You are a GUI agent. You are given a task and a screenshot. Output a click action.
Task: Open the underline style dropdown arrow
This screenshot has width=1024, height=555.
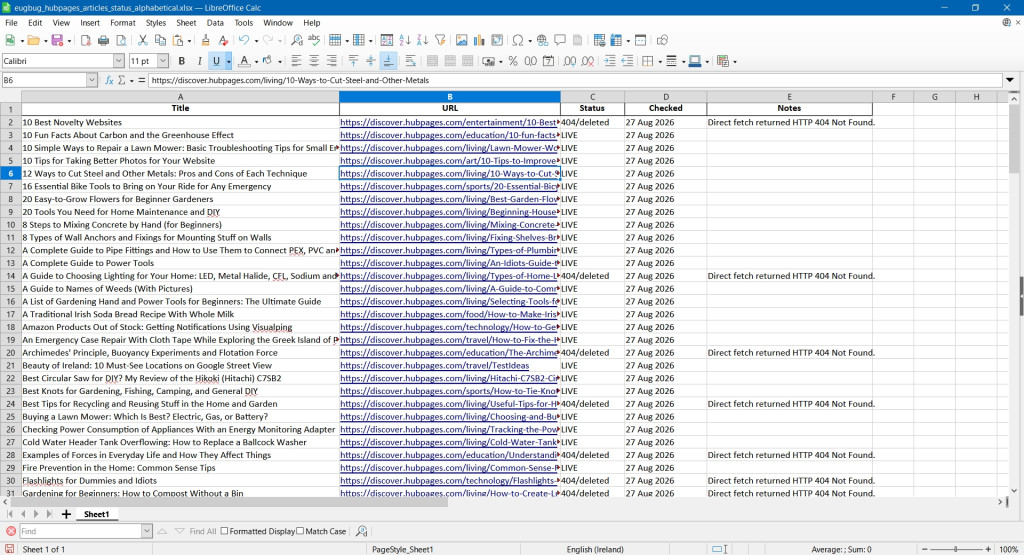pos(229,61)
